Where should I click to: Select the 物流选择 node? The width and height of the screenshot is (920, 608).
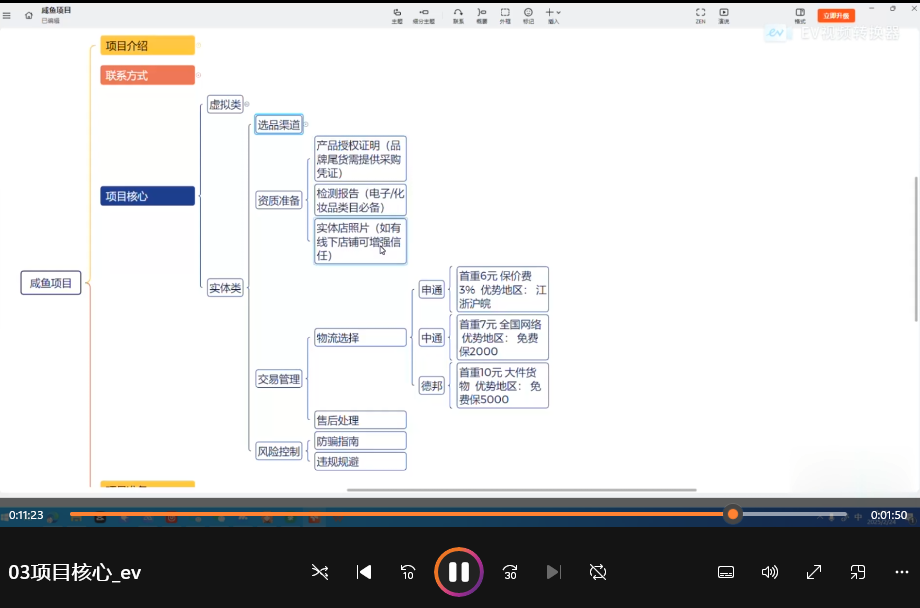360,337
